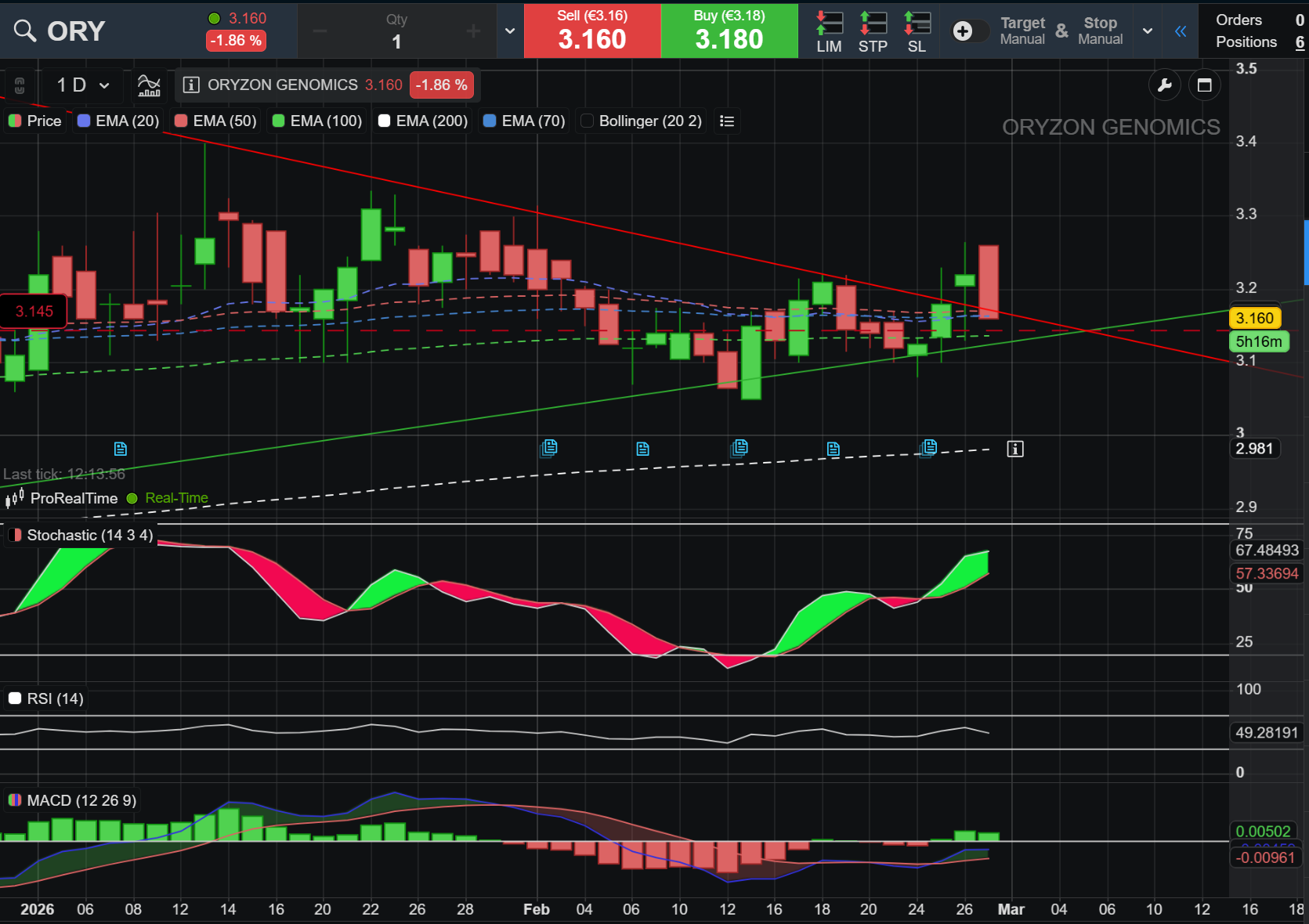Viewport: 1309px width, 924px height.
Task: Toggle Bollinger (20 2) indicator visibility
Action: point(587,121)
